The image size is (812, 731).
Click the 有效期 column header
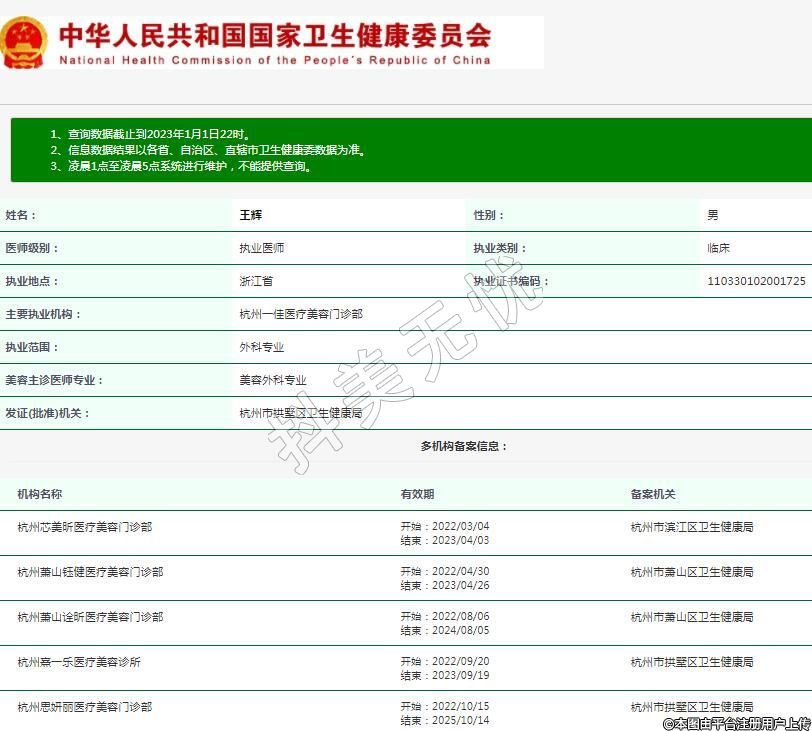click(x=417, y=494)
